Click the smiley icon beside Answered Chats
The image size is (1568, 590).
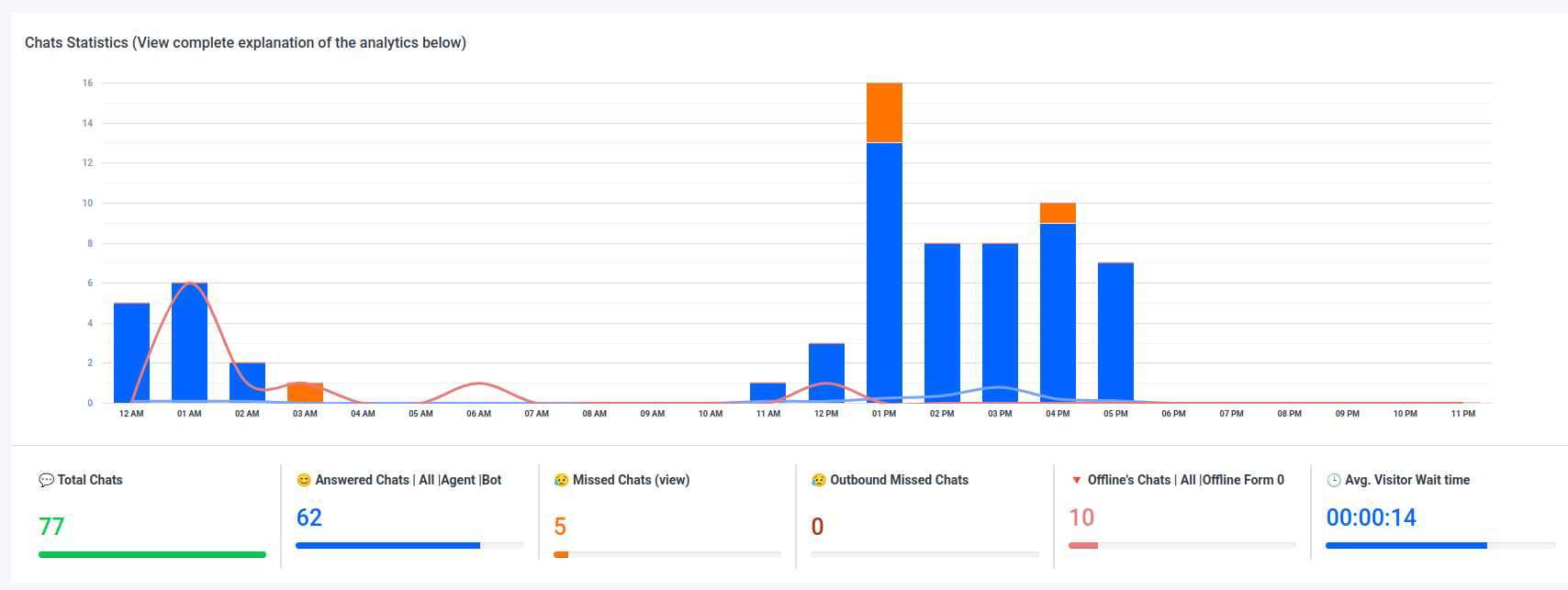(x=304, y=480)
